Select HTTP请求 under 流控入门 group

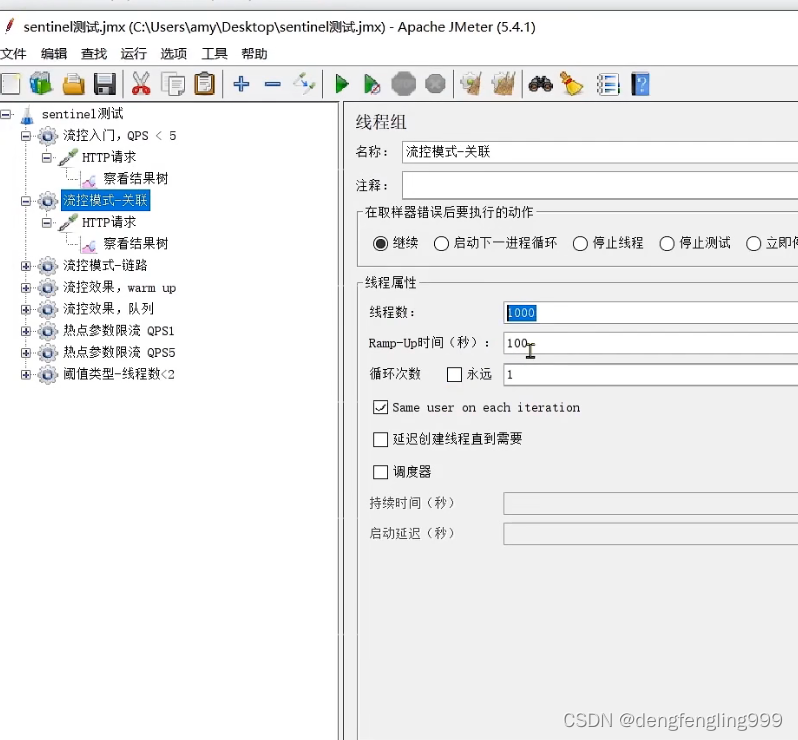pos(109,157)
